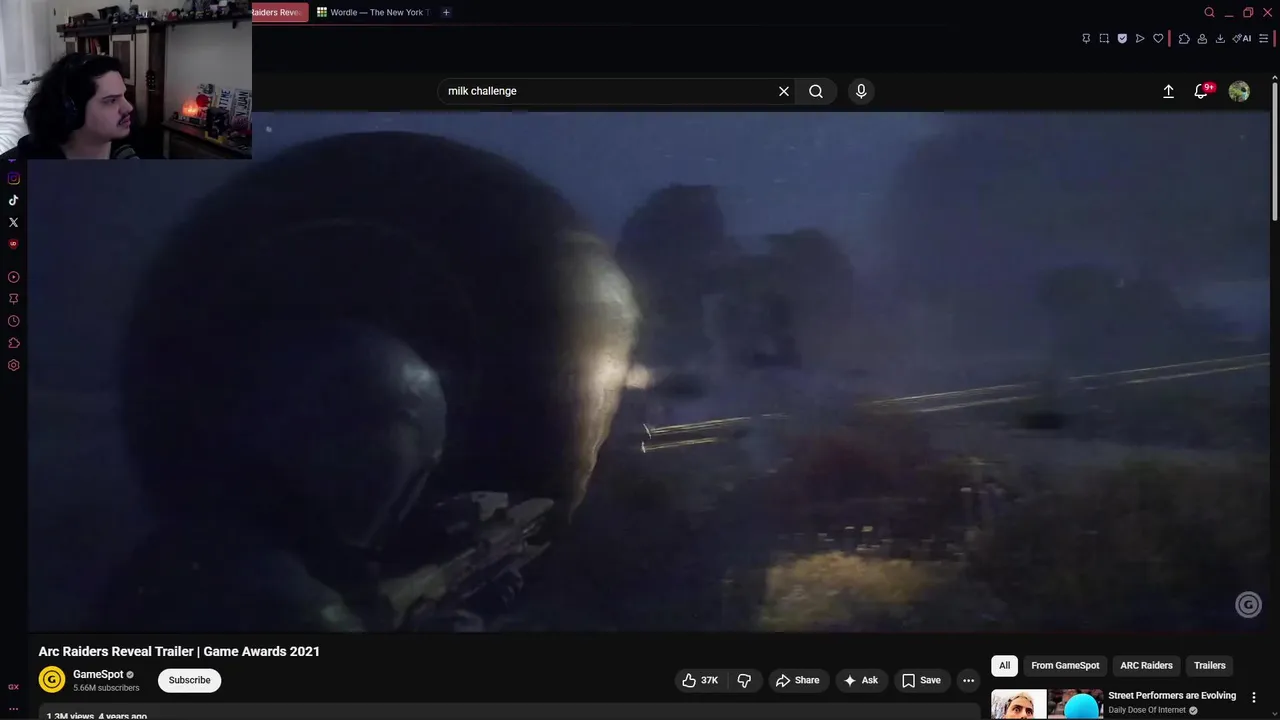Open sidebar browsing history clock
The height and width of the screenshot is (720, 1280).
13,321
